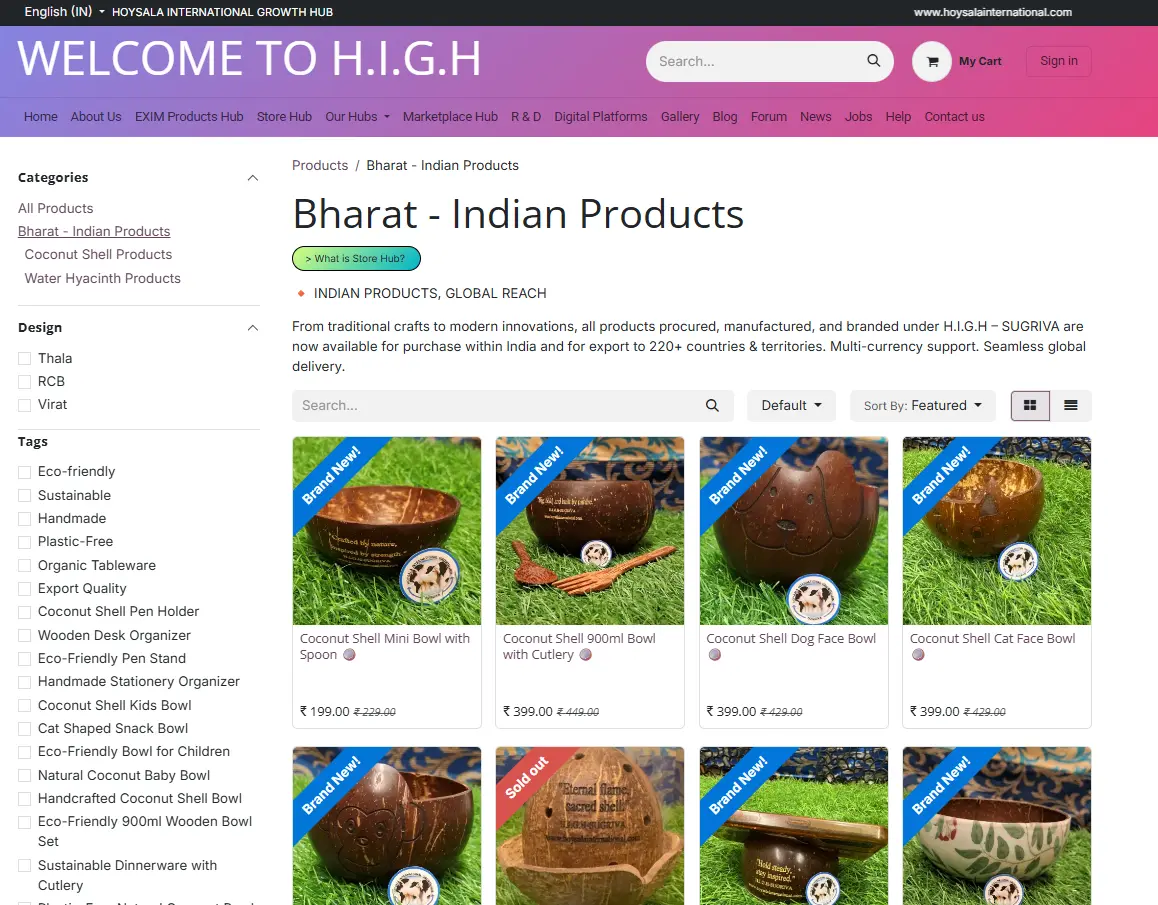Collapse the Categories section chevron

pyautogui.click(x=253, y=178)
